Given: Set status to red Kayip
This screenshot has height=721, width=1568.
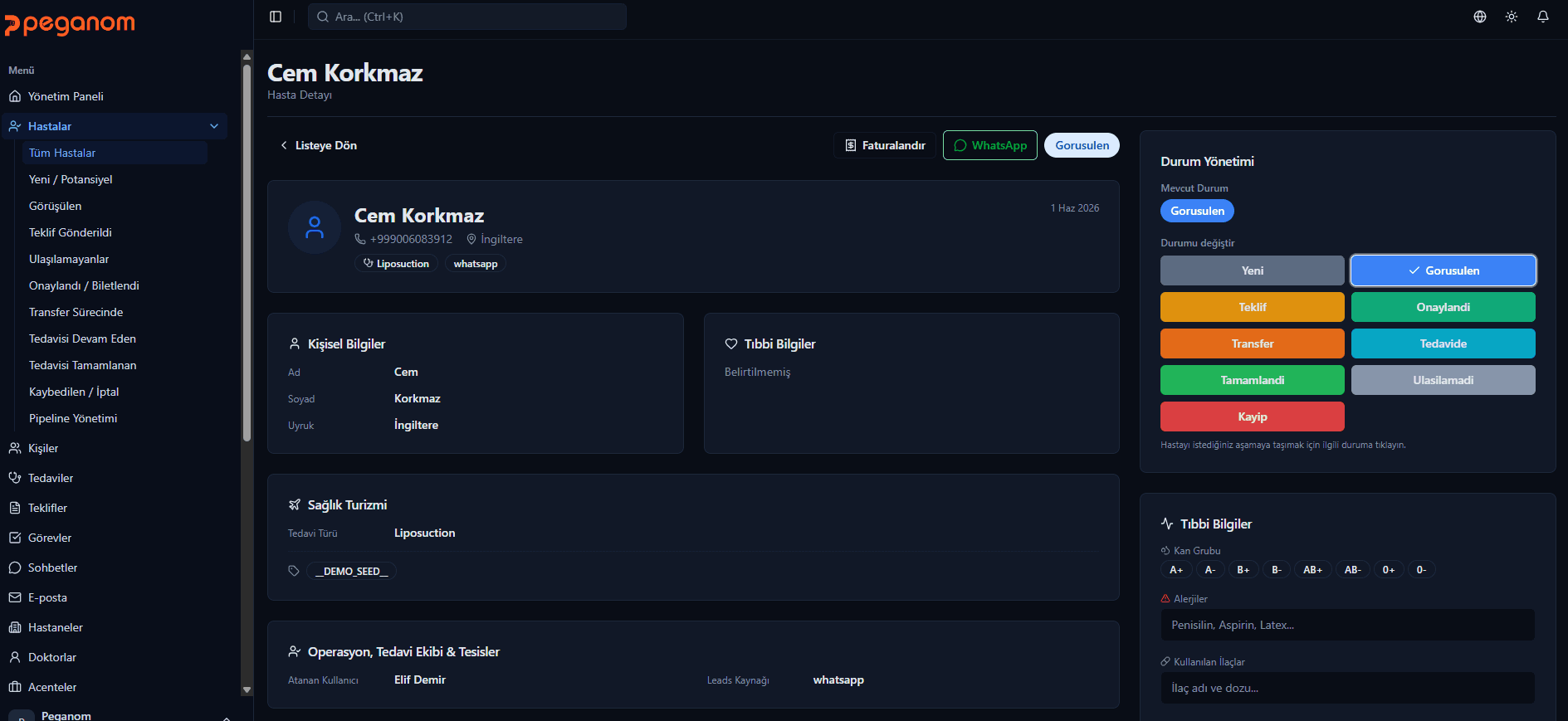Looking at the screenshot, I should [1252, 417].
